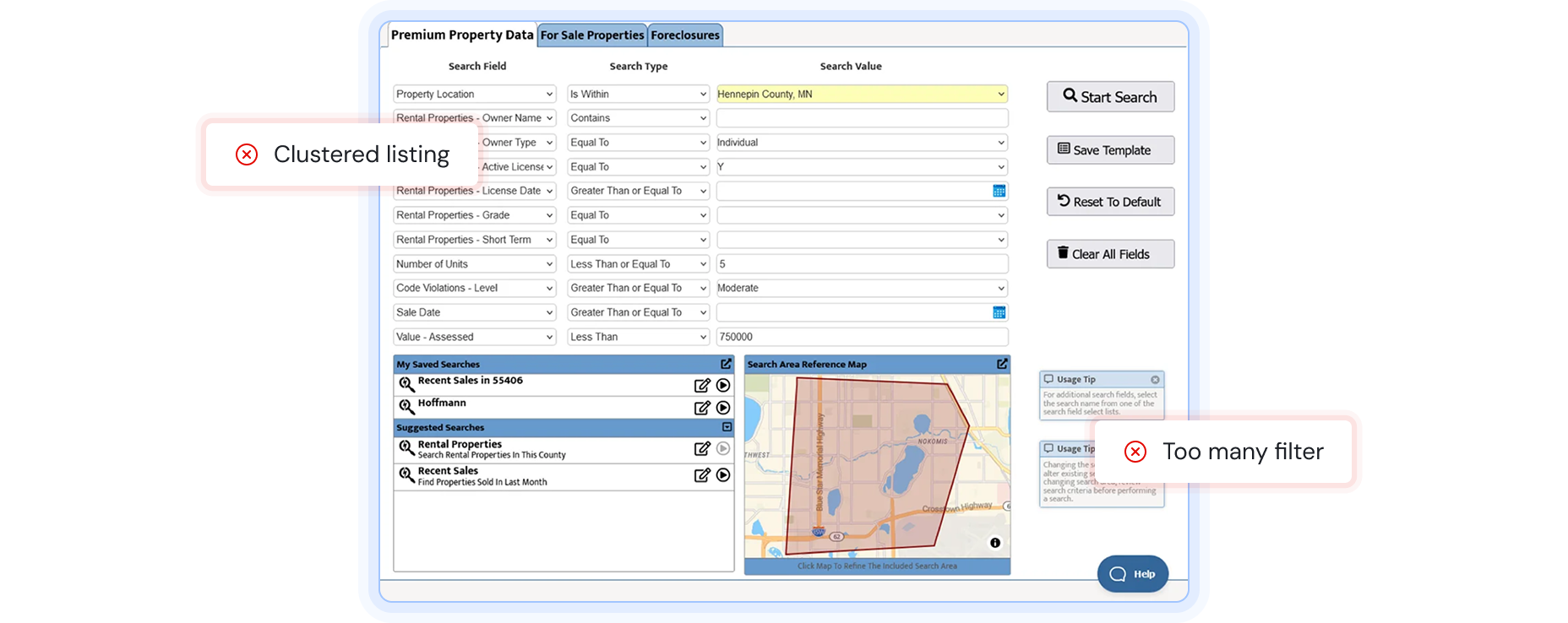
Task: Click the Start Search button
Action: [1110, 97]
